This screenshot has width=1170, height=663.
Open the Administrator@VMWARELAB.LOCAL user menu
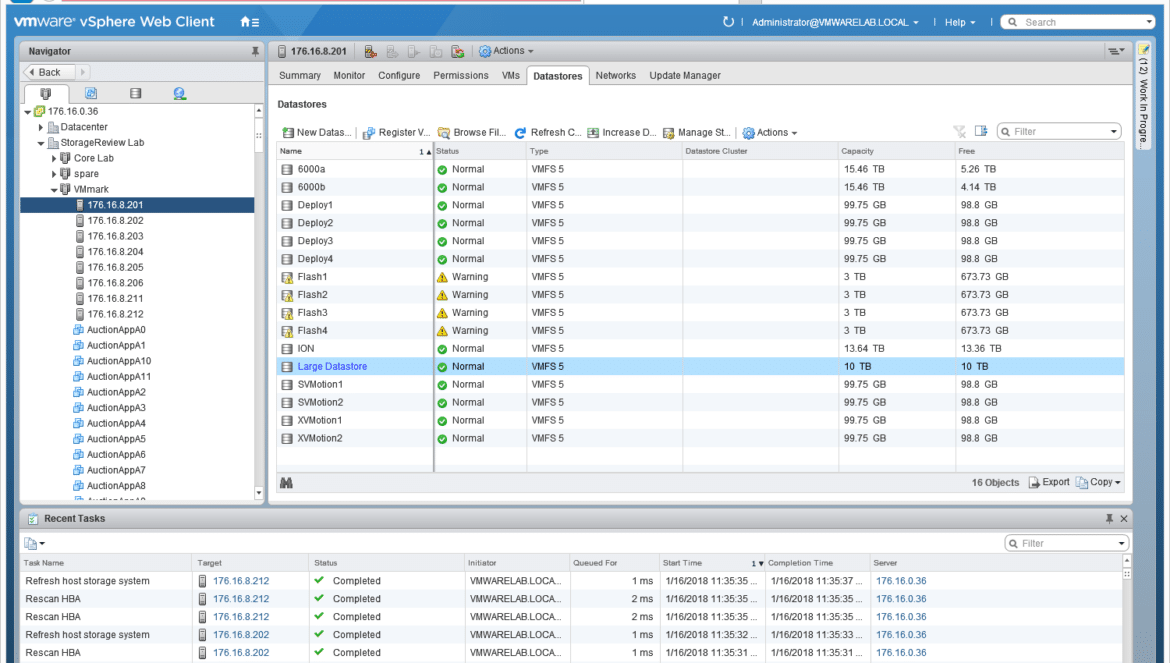click(835, 22)
